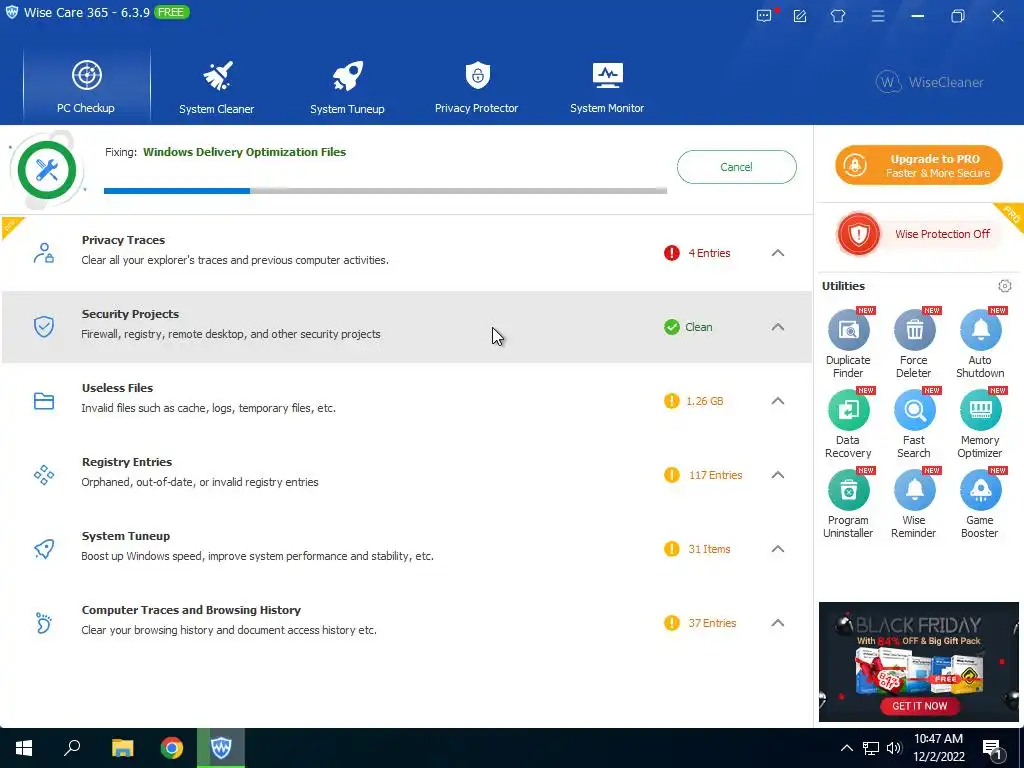Click the volume speaker tray icon

pyautogui.click(x=894, y=748)
